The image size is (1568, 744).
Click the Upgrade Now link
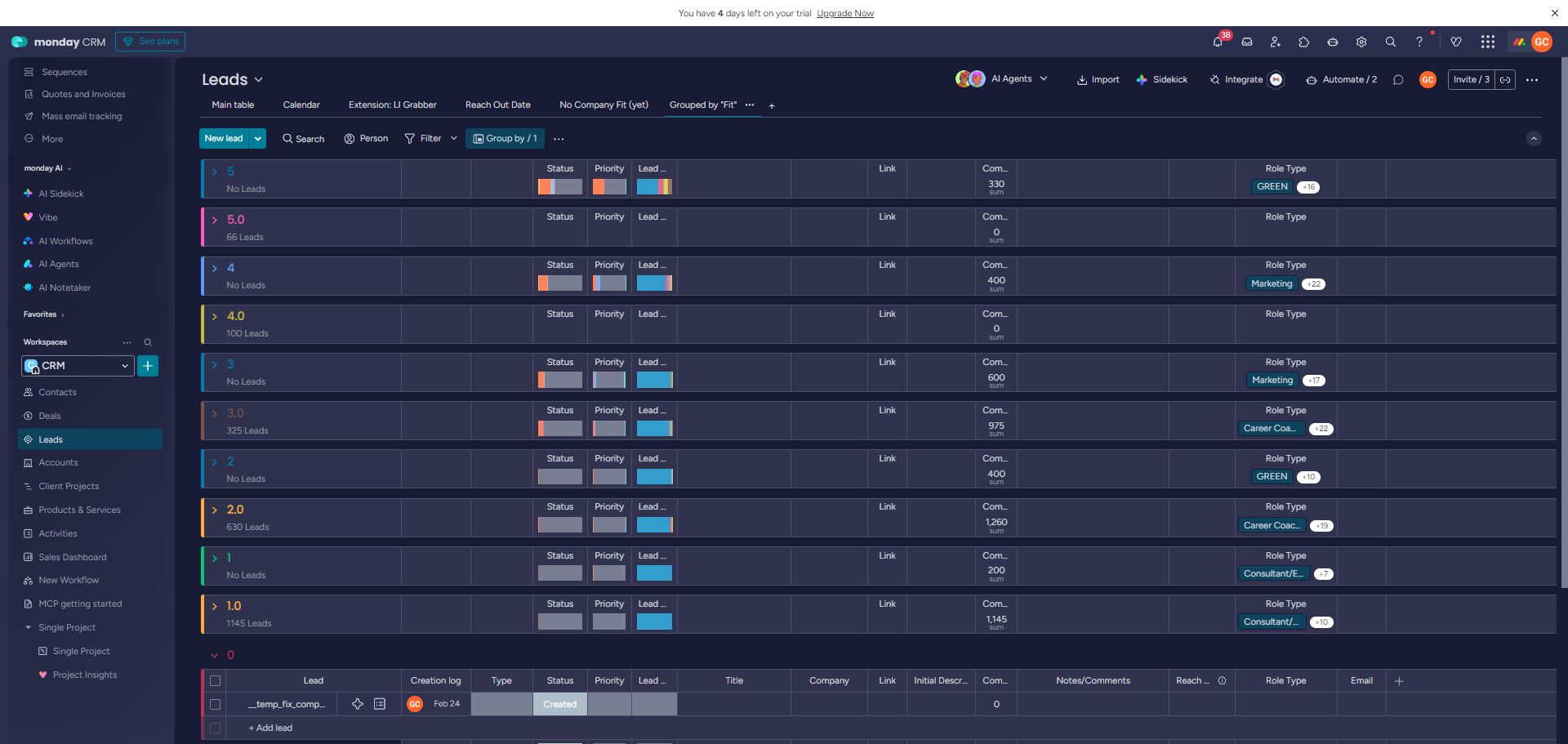point(845,14)
